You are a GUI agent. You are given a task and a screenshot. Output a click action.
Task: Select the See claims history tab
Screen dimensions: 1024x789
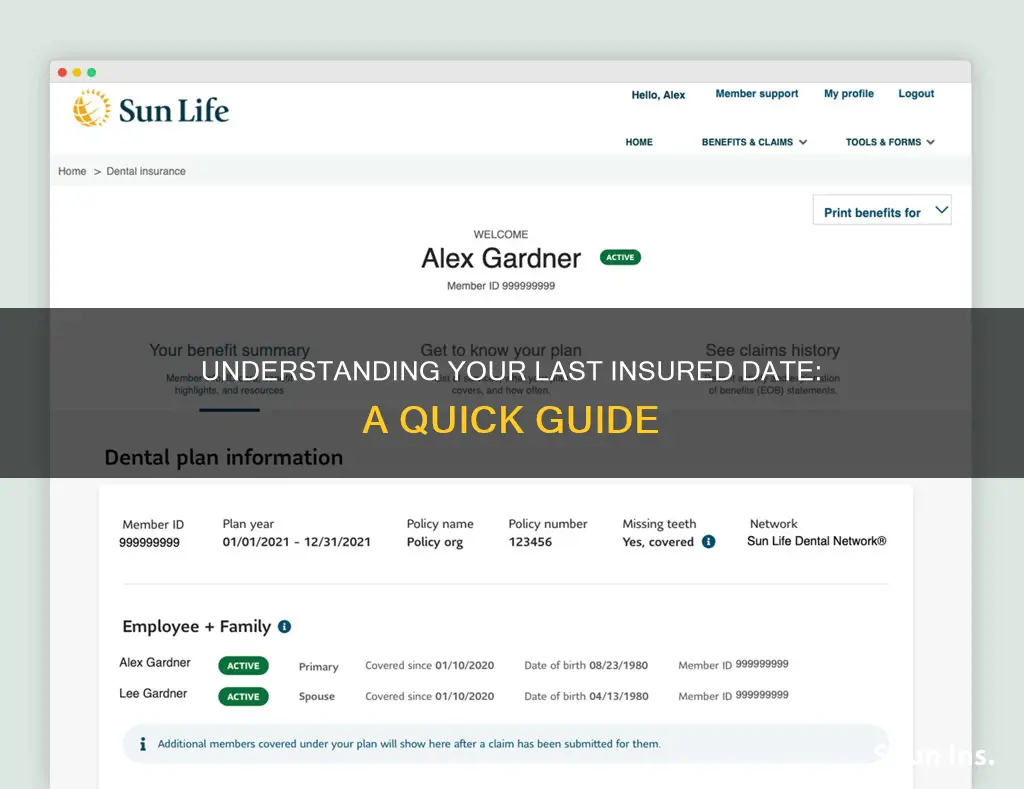pyautogui.click(x=773, y=370)
